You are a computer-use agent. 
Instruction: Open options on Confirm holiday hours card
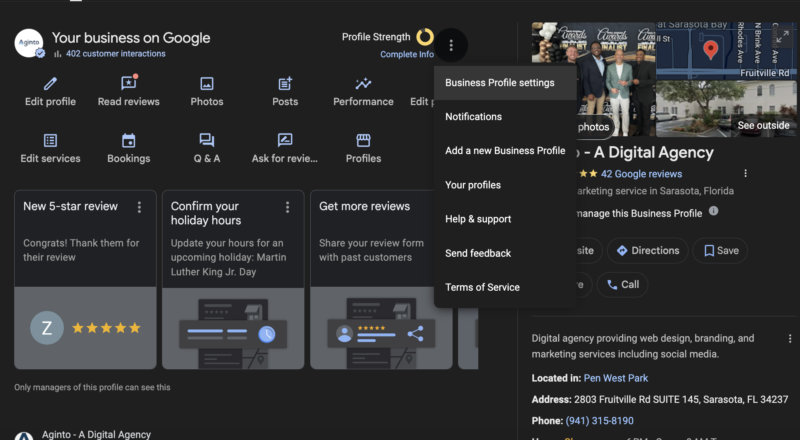[x=287, y=207]
